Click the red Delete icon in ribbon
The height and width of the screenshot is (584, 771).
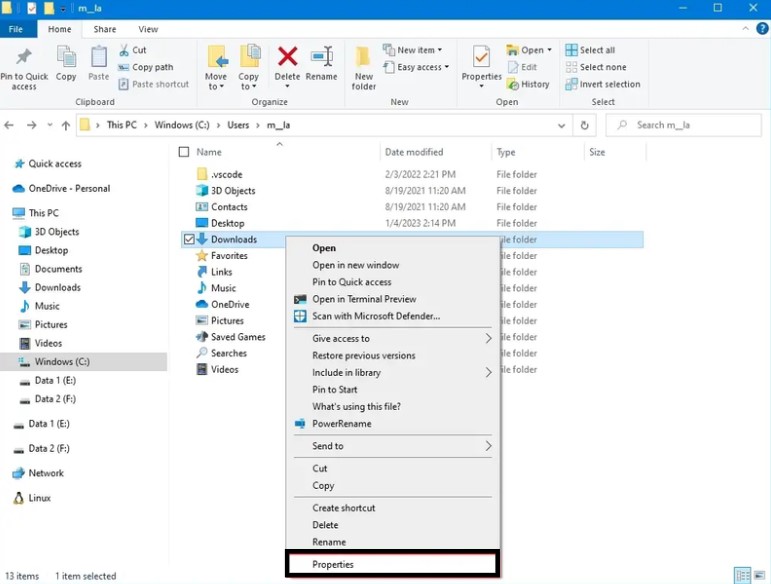click(x=287, y=57)
